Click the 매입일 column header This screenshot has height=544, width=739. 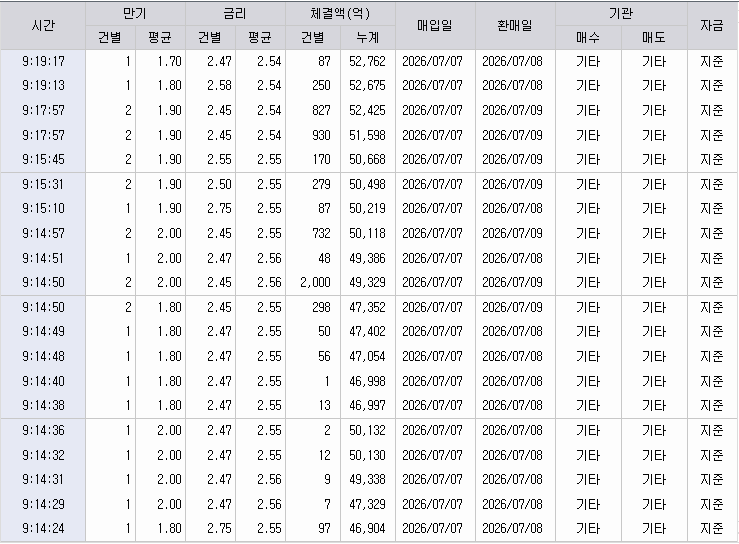[435, 25]
